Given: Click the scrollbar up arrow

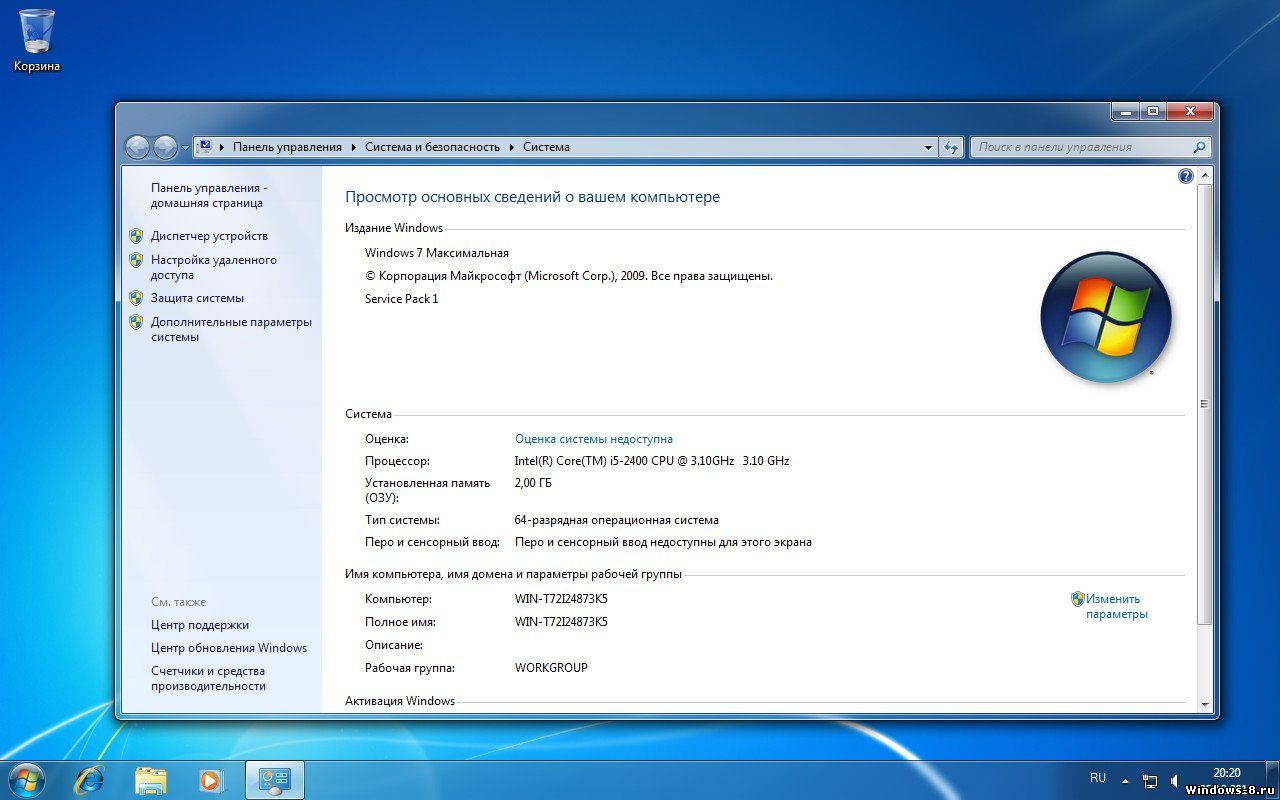Looking at the screenshot, I should pyautogui.click(x=1204, y=176).
